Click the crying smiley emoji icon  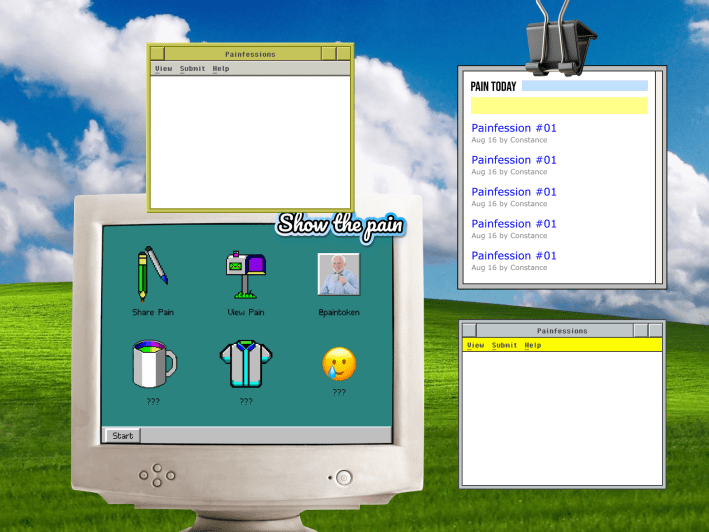point(339,364)
